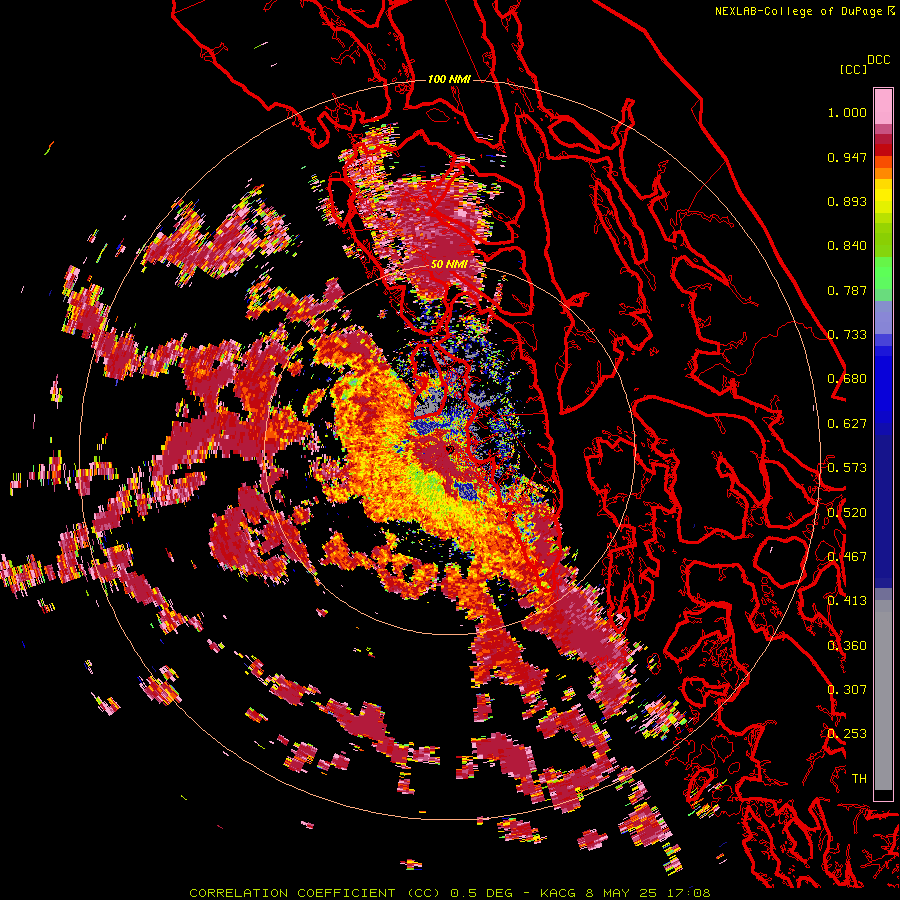Click the 0.733 legend value

(847, 335)
